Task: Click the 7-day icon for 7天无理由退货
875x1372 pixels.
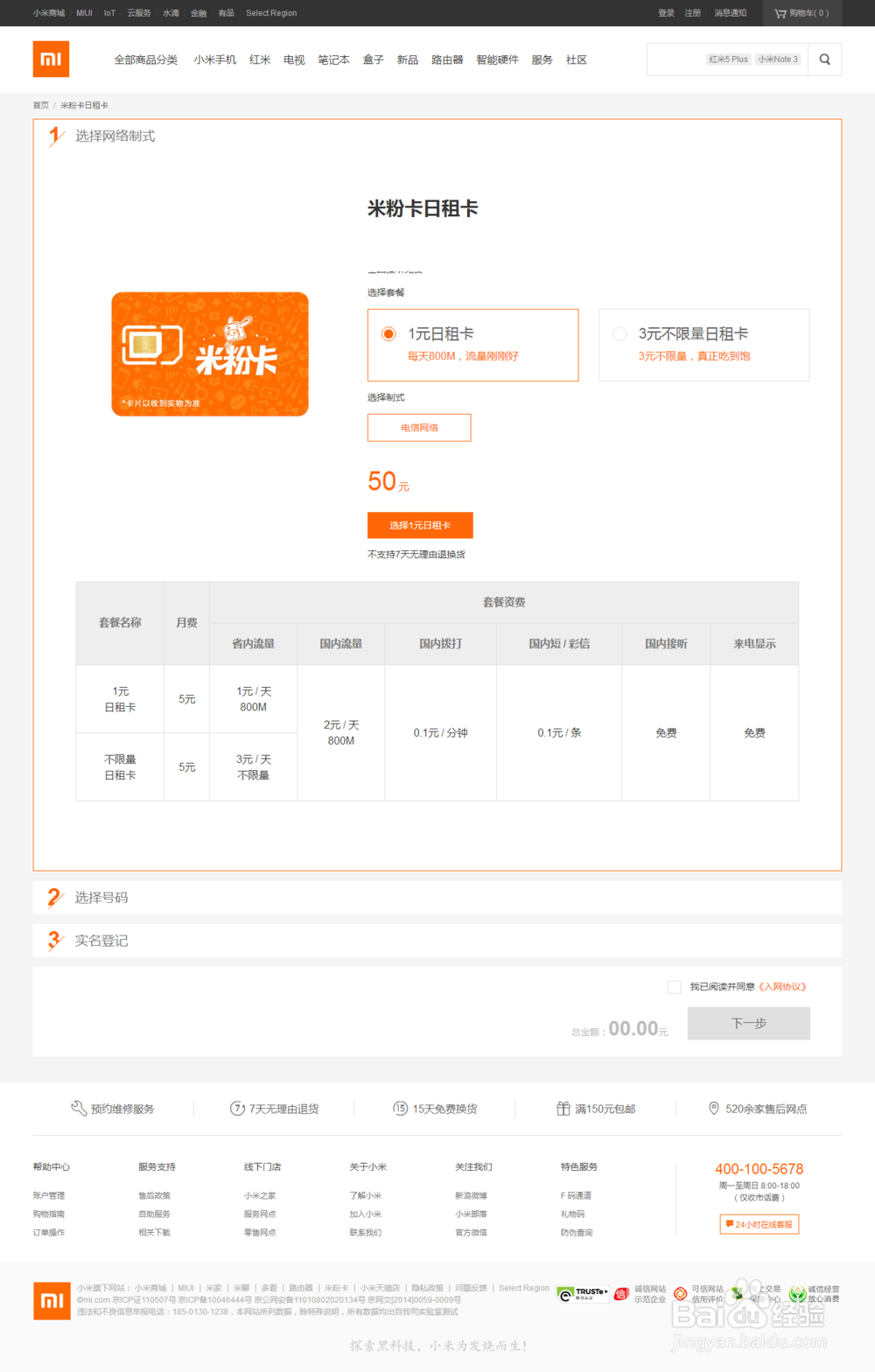Action: [x=237, y=1109]
